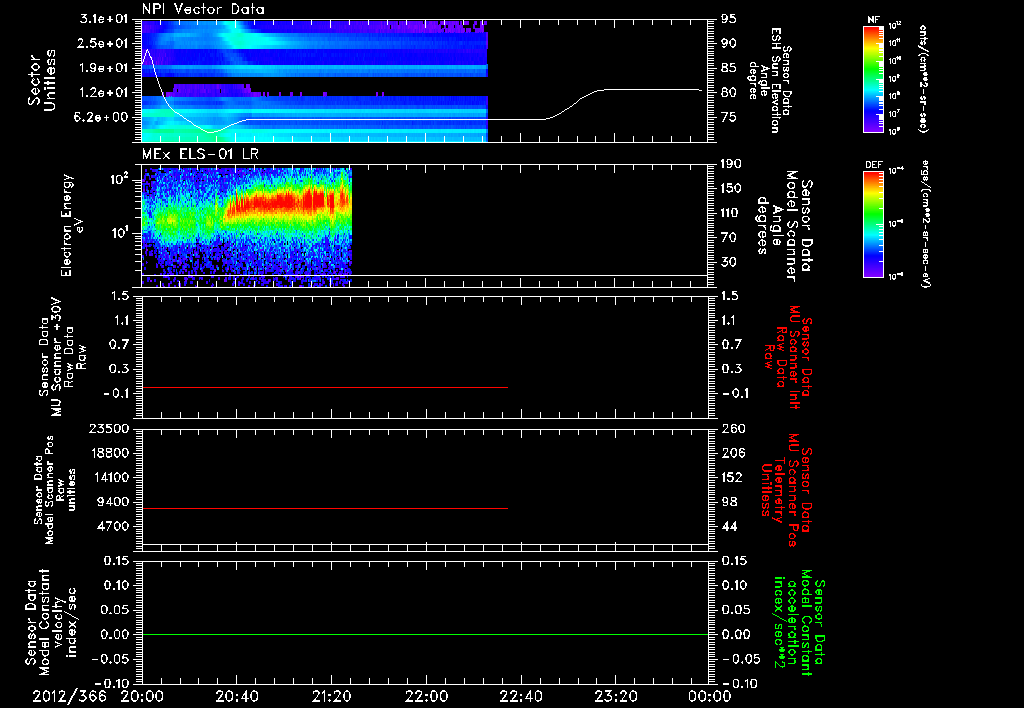This screenshot has width=1024, height=708.
Task: Click the "3.1e+01" sector tick label
Action: click(104, 19)
